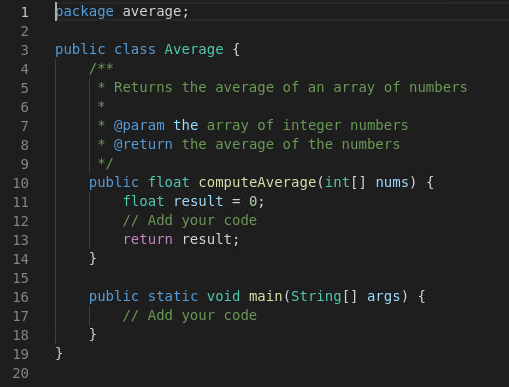Click line number 10 in the gutter
The height and width of the screenshot is (387, 509).
pos(21,183)
